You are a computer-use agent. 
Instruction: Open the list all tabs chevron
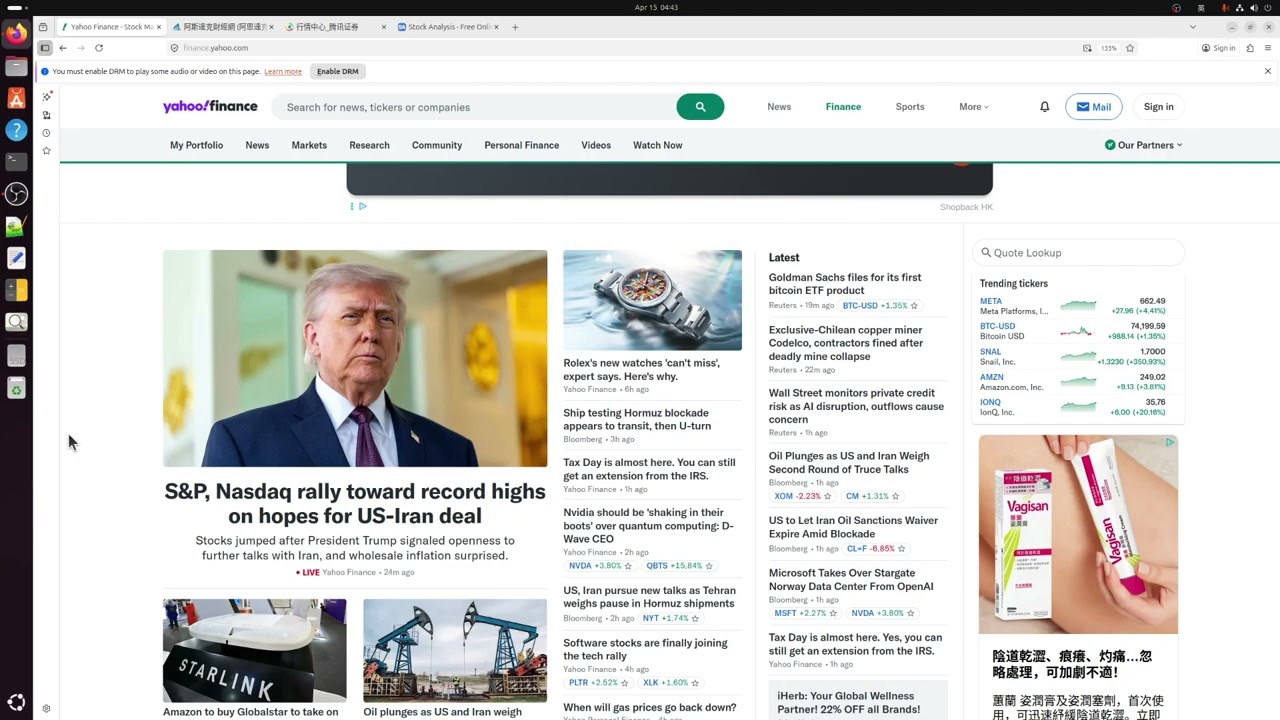tap(1192, 27)
